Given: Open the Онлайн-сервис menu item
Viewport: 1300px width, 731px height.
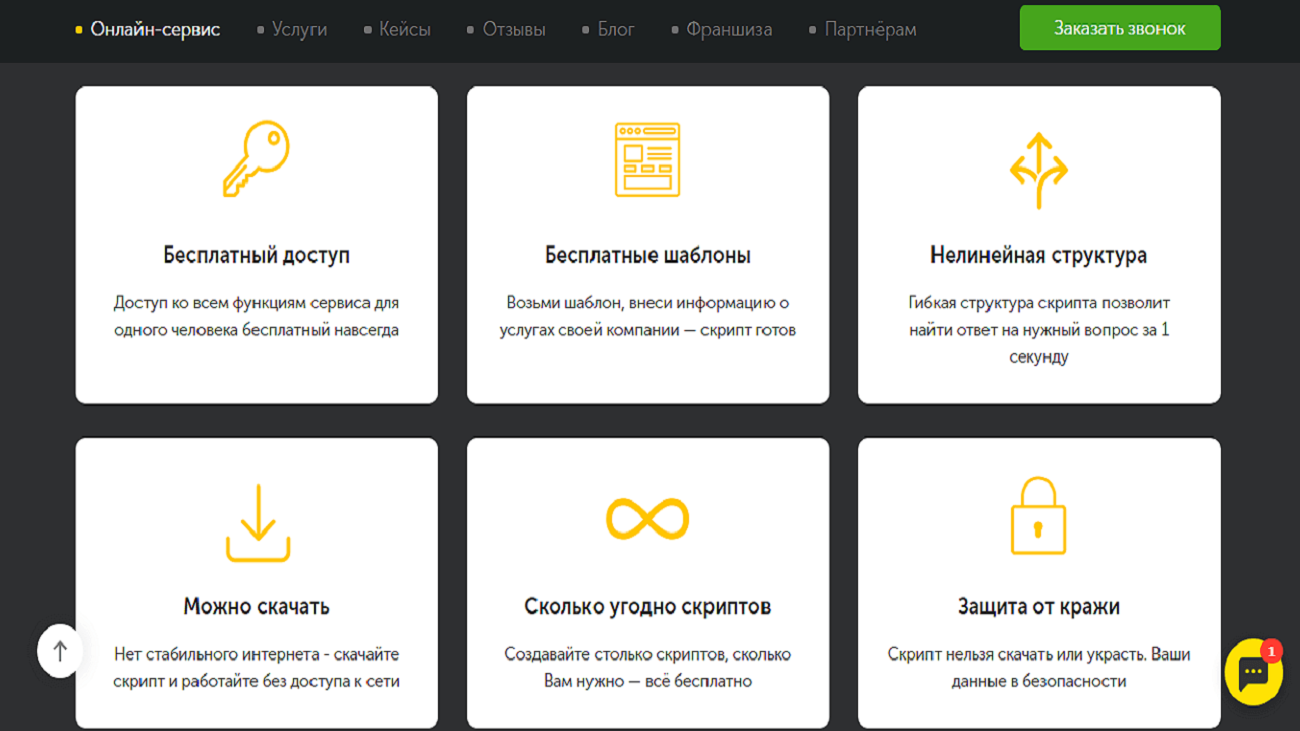Looking at the screenshot, I should point(154,30).
